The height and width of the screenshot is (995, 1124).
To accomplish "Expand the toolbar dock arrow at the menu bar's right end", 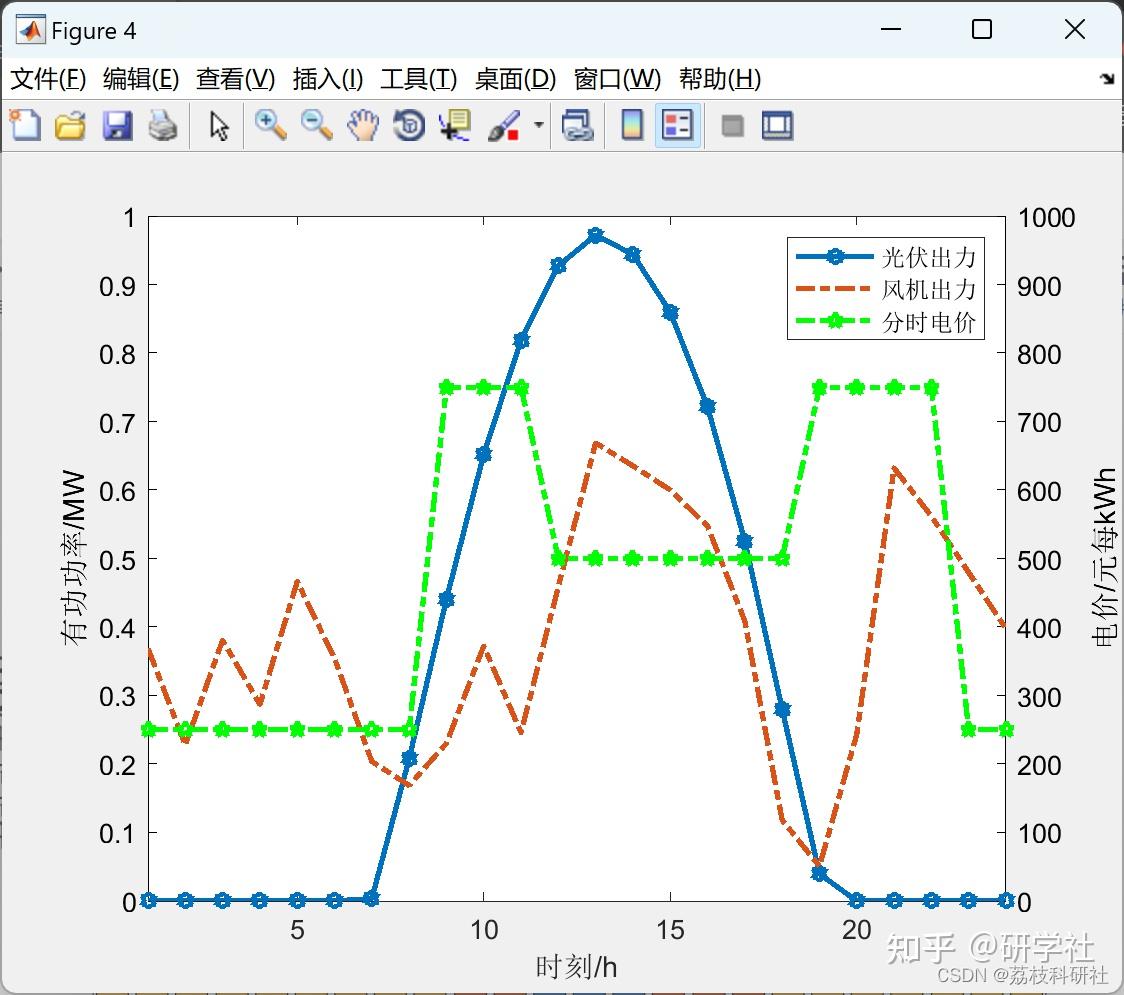I will pos(1108,78).
